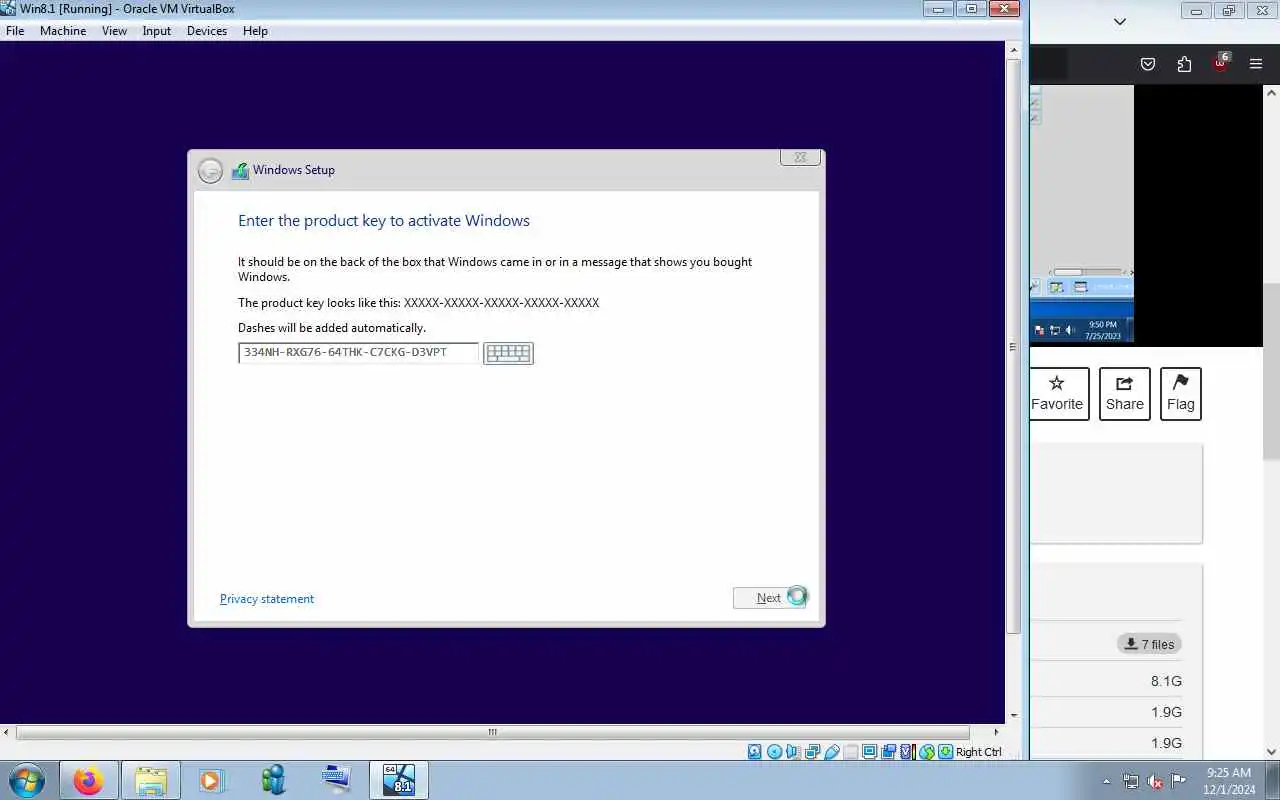This screenshot has height=800, width=1280.
Task: Open the Input menu
Action: [x=157, y=31]
